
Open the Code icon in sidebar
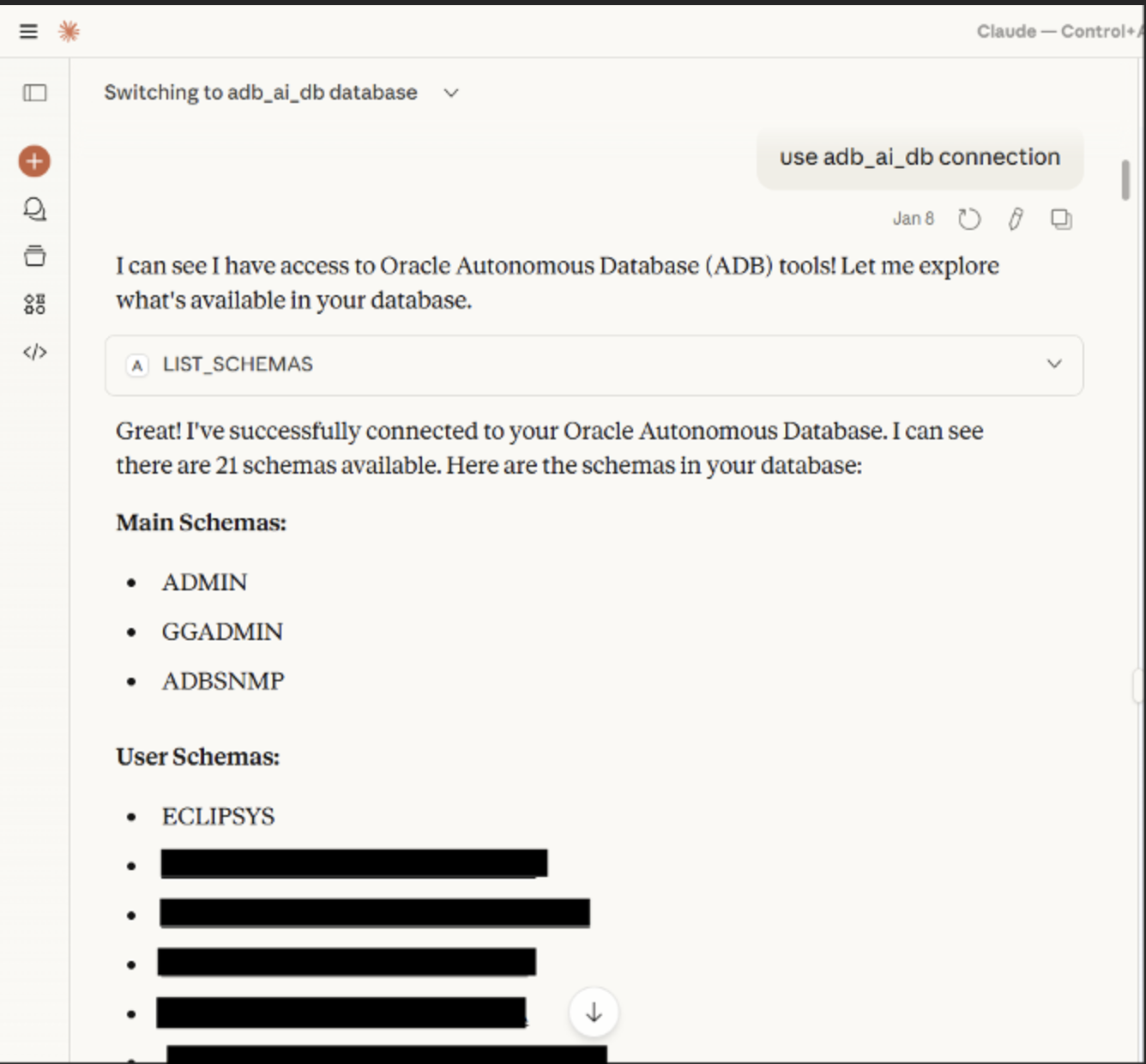click(x=34, y=352)
